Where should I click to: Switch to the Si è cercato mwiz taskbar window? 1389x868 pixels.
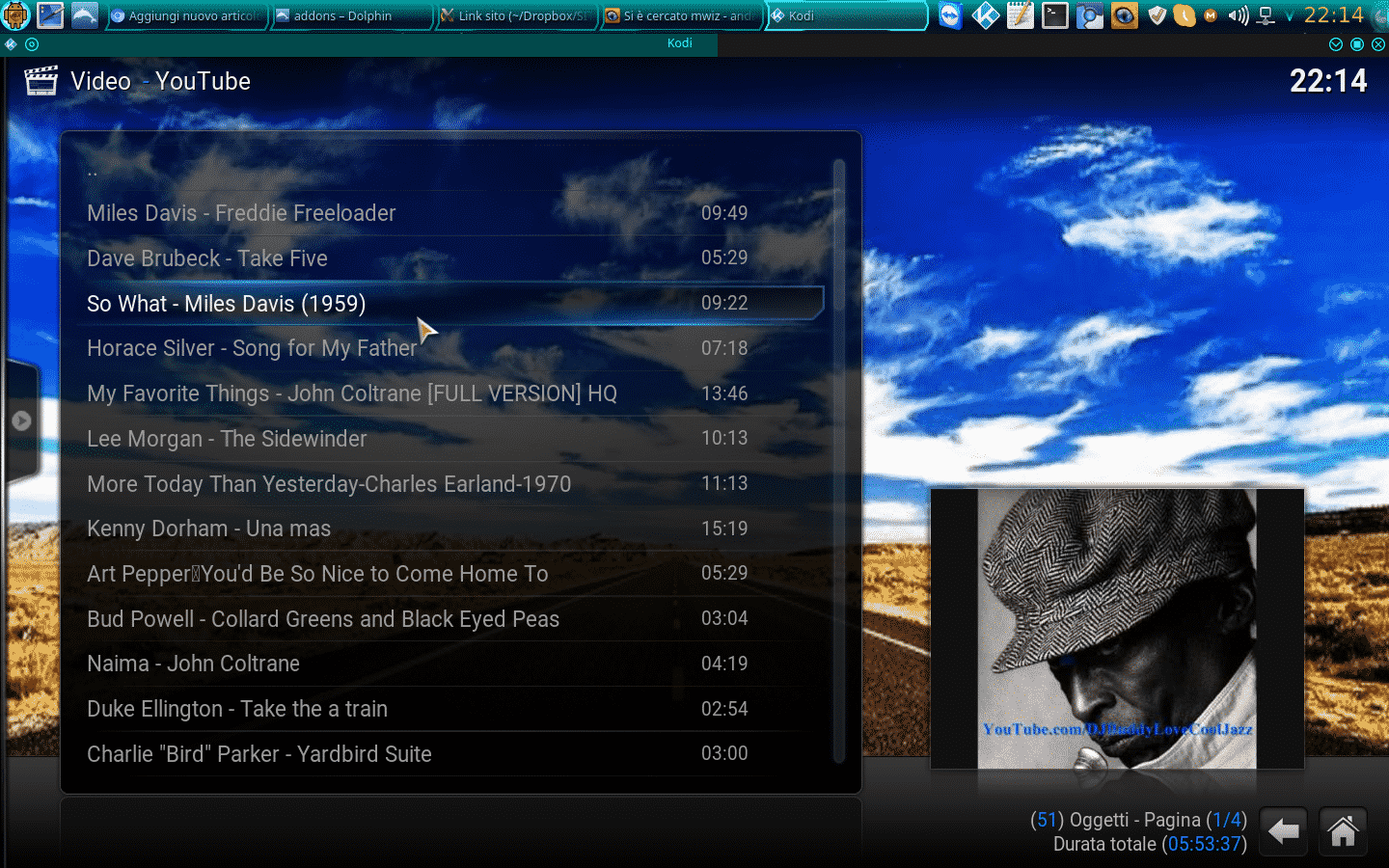[x=681, y=15]
